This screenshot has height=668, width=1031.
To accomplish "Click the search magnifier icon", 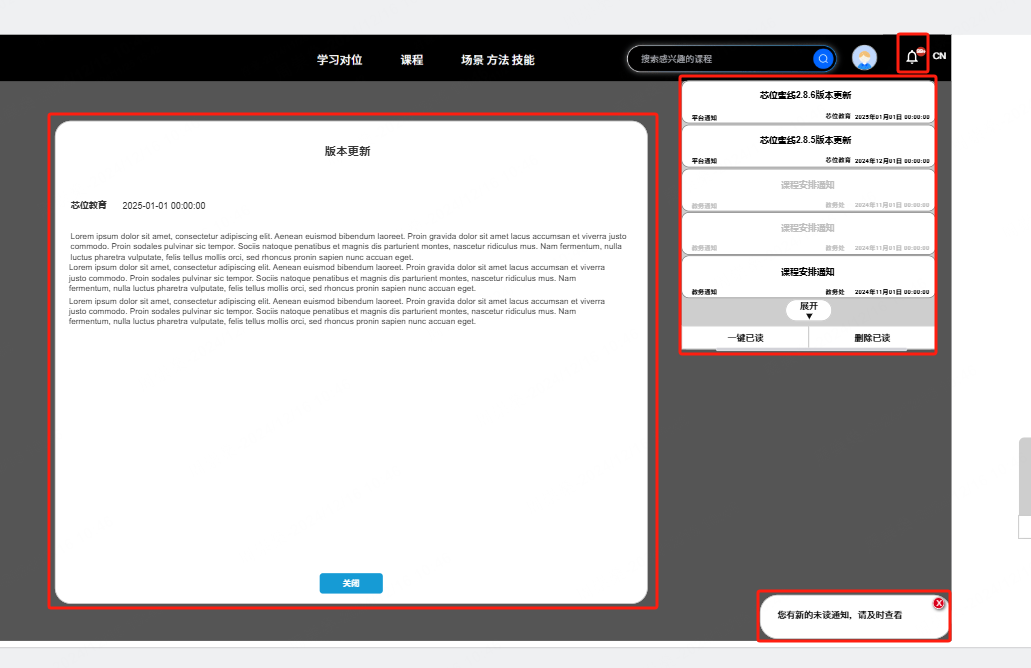I will click(x=822, y=58).
